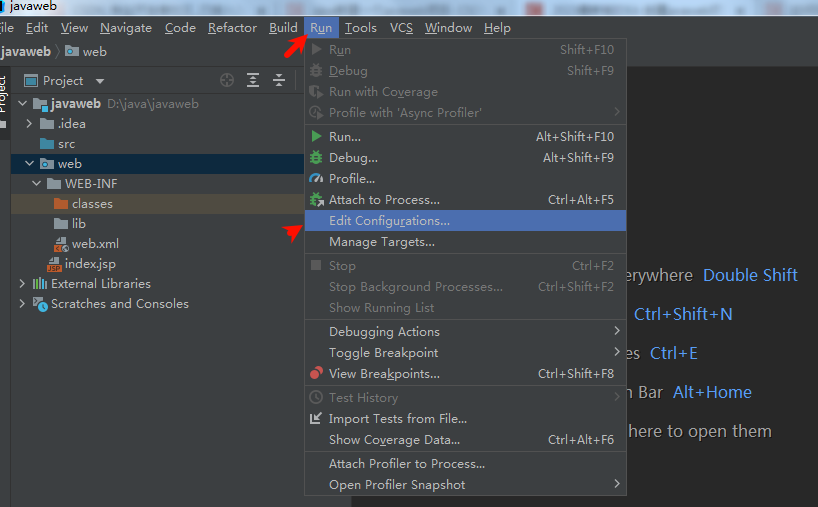This screenshot has width=818, height=507.
Task: Open the Navigate menu
Action: (126, 28)
